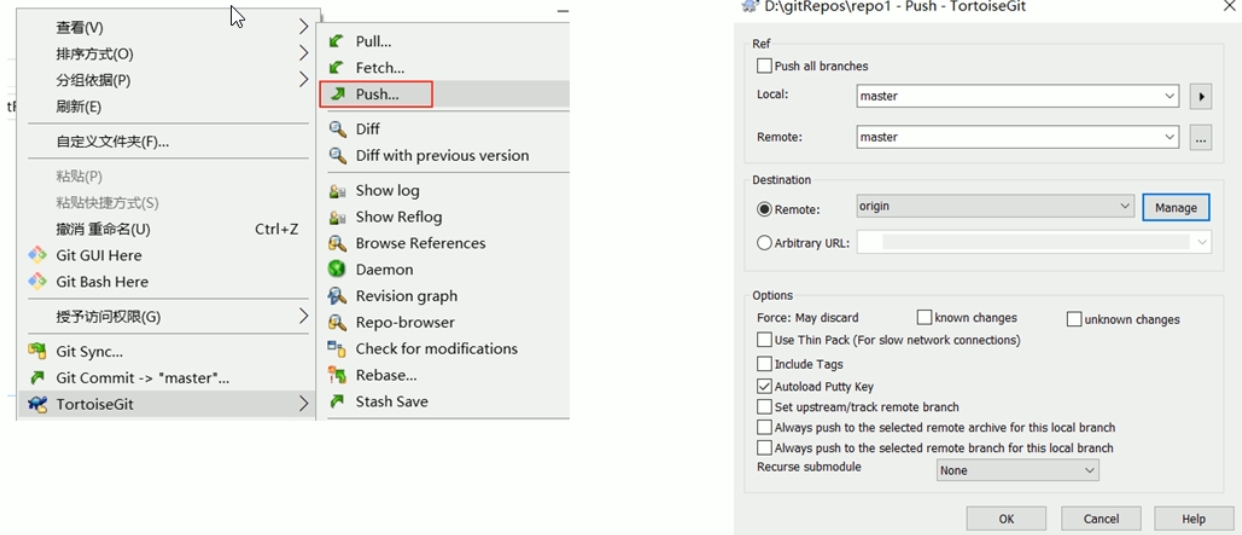Open the Destination Remote origin dropdown
This screenshot has height=535, width=1242.
[1125, 206]
